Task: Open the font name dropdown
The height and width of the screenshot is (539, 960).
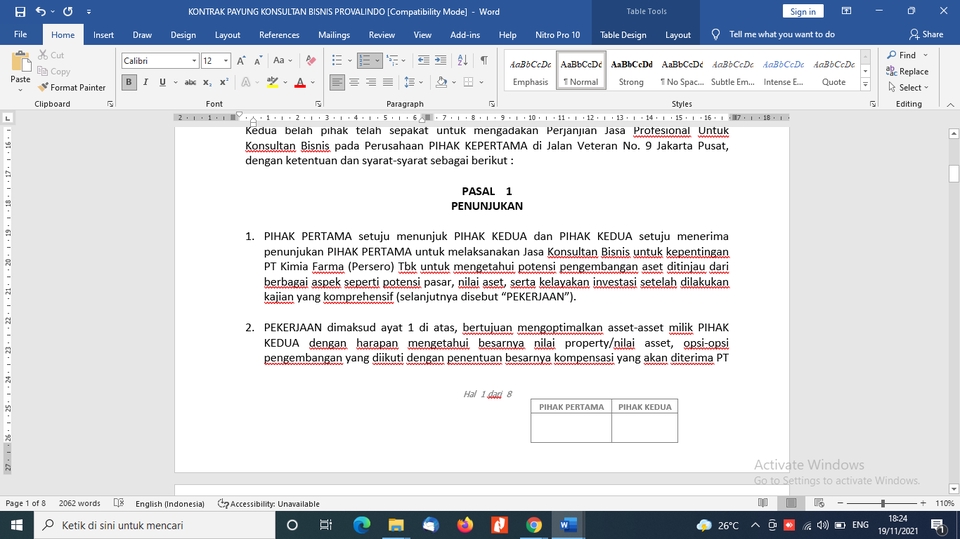Action: coord(194,61)
